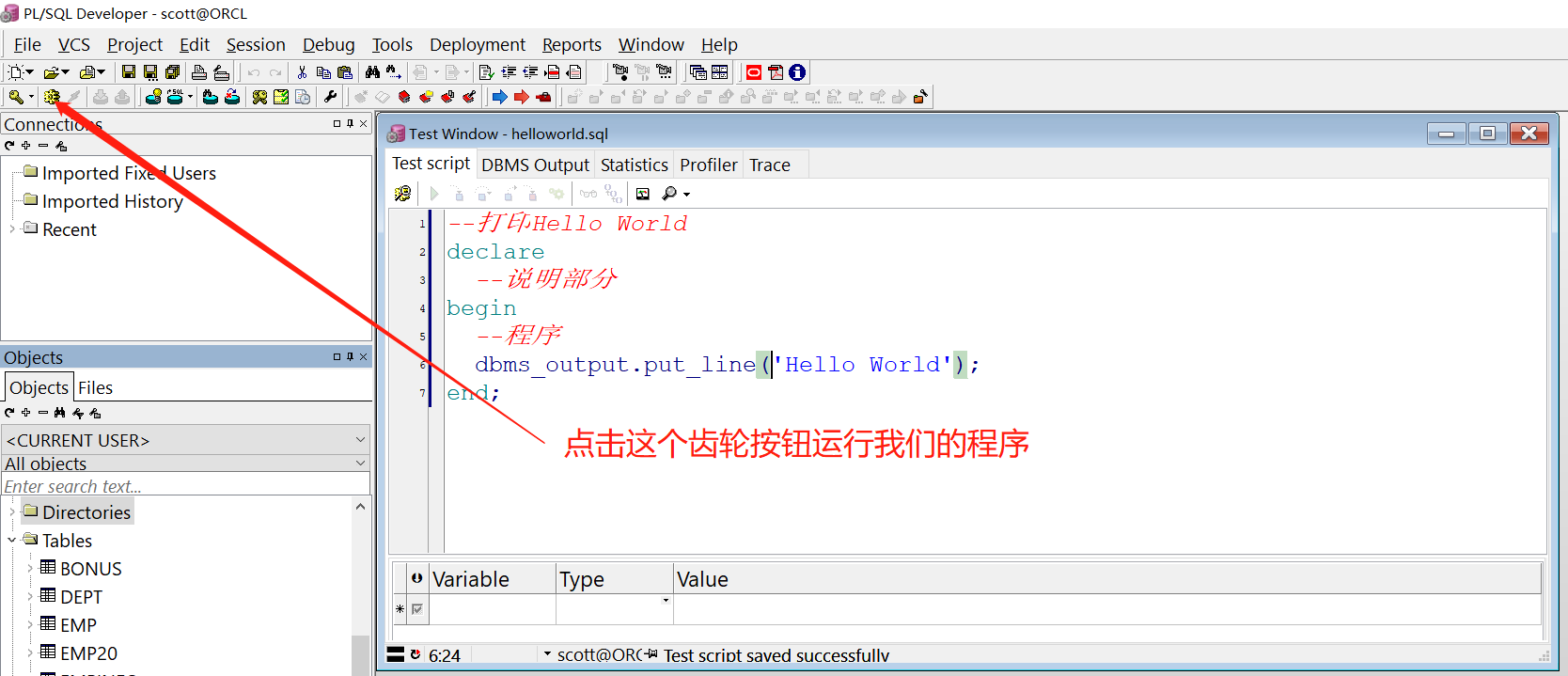
Task: Click the Sessions double keys icon
Action: coord(259,97)
